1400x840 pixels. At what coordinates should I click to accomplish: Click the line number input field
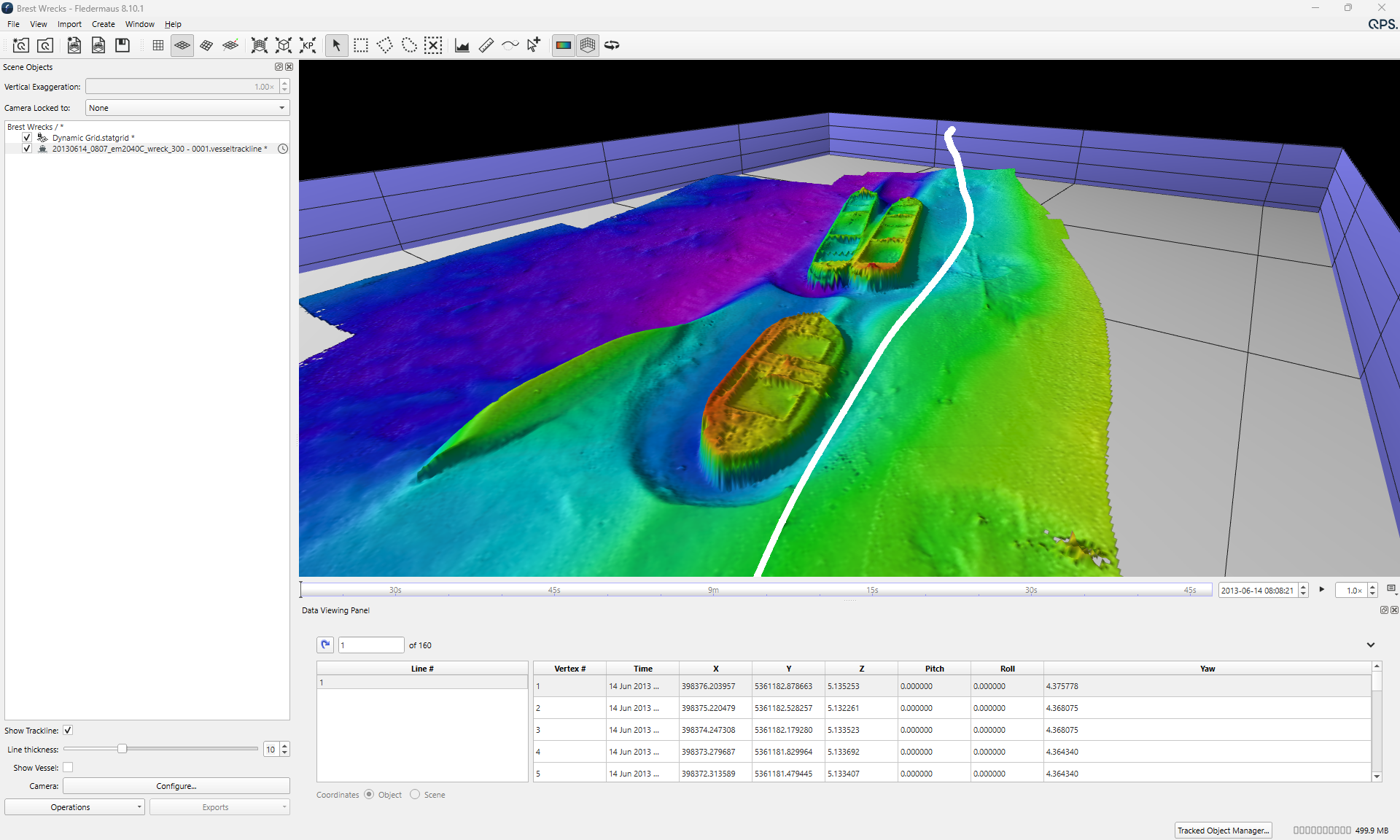pos(371,645)
